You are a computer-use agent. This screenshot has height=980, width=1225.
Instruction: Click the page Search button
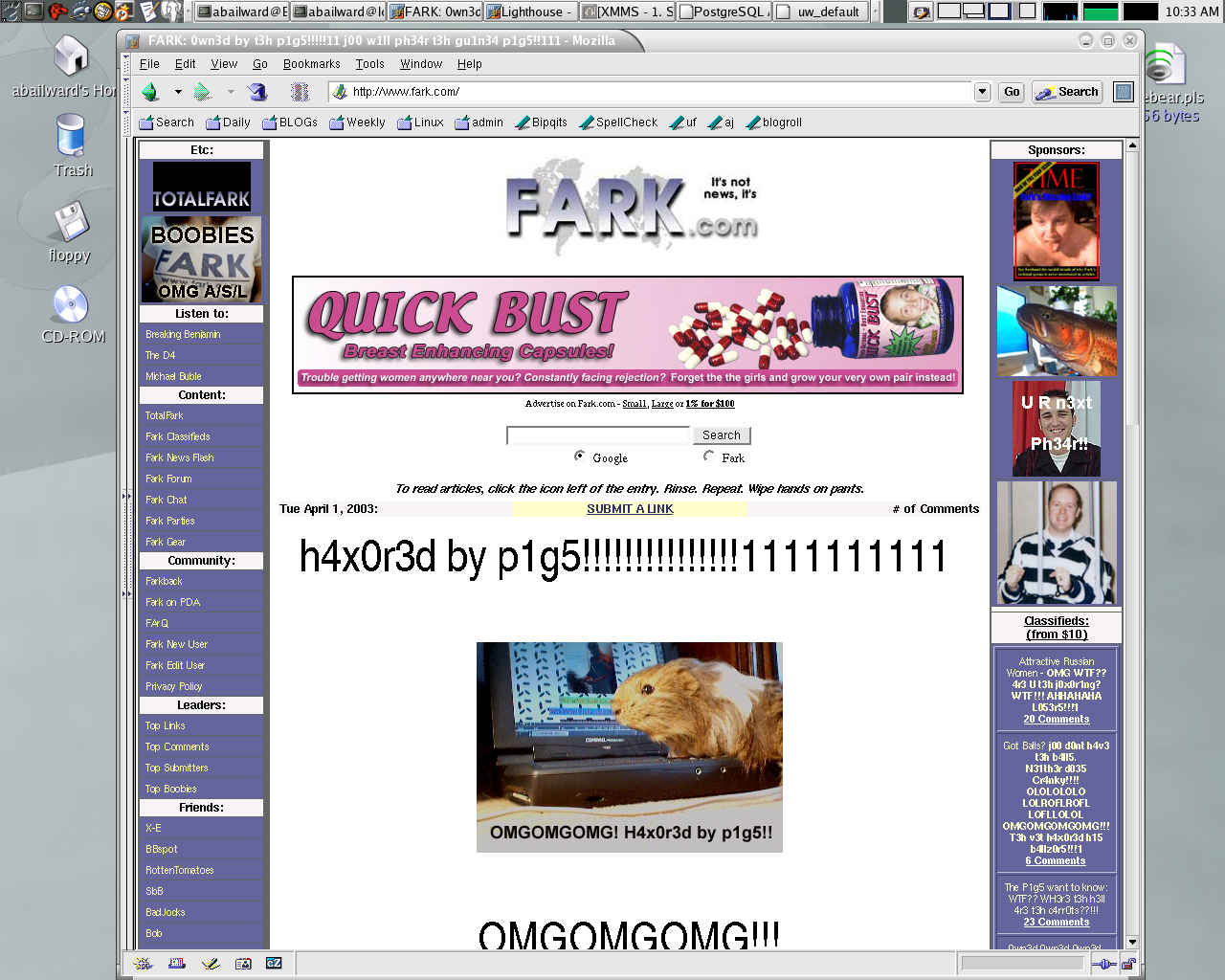tap(721, 435)
